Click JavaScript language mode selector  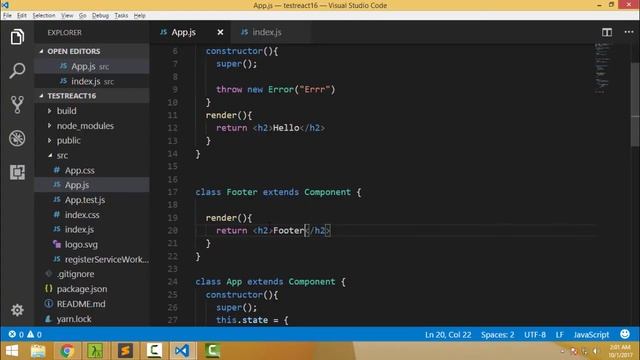[591, 335]
